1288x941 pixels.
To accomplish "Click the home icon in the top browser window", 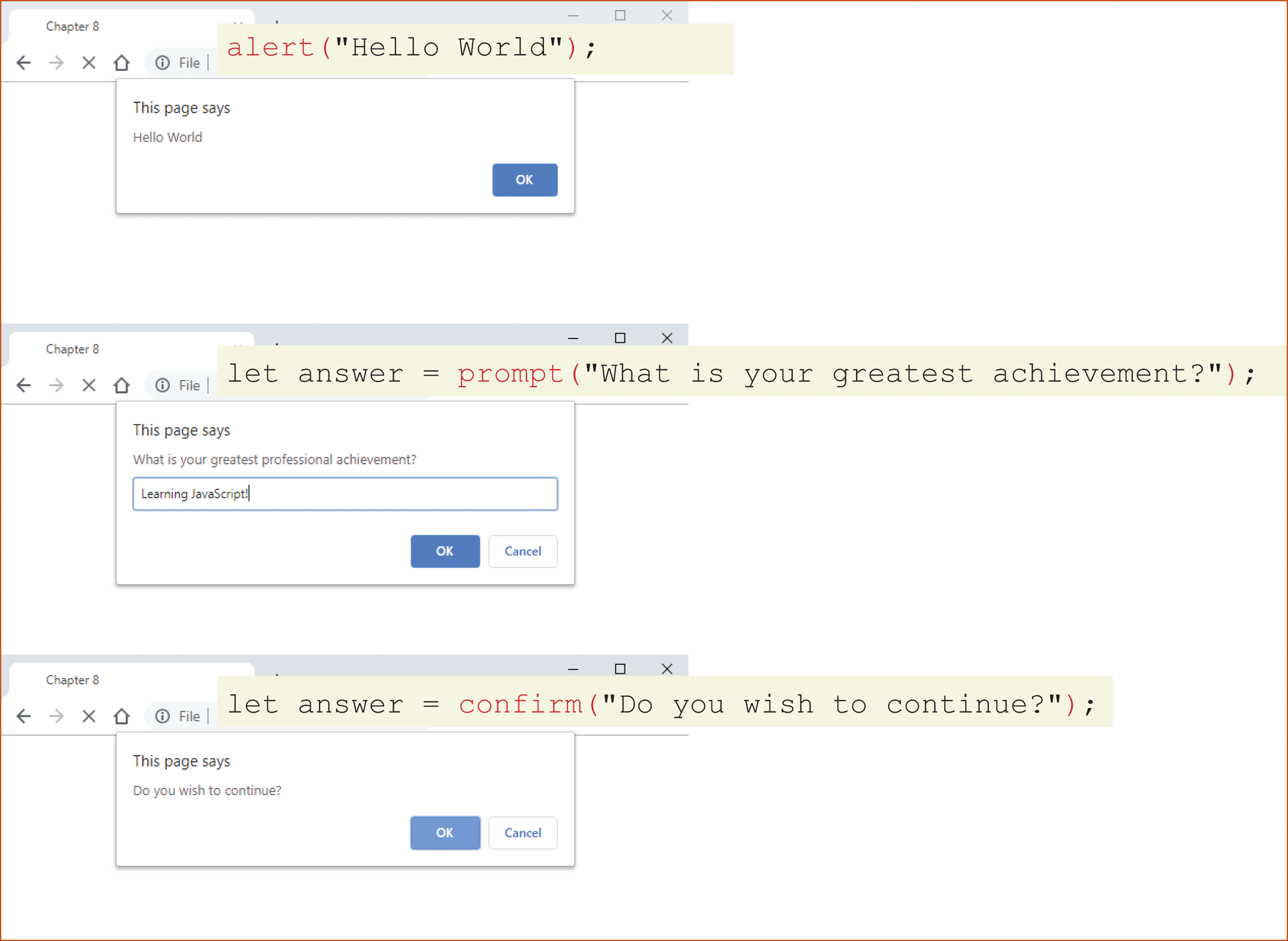I will click(x=122, y=63).
